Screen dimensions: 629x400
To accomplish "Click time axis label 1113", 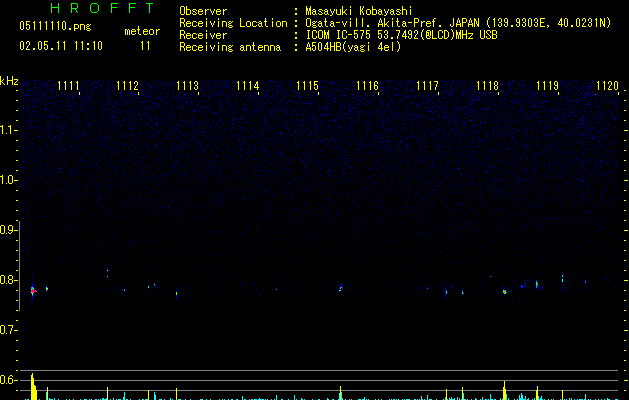I will (187, 86).
